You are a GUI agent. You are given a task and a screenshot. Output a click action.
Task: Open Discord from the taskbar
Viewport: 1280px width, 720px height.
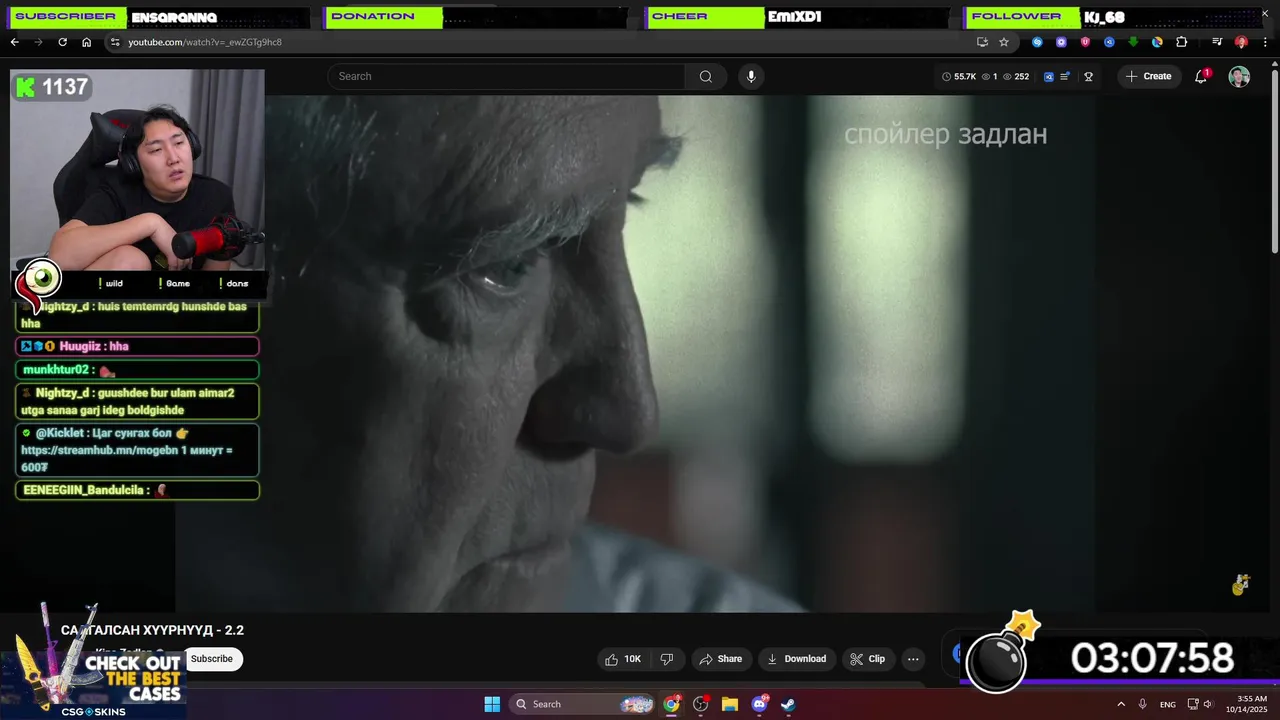[x=759, y=704]
